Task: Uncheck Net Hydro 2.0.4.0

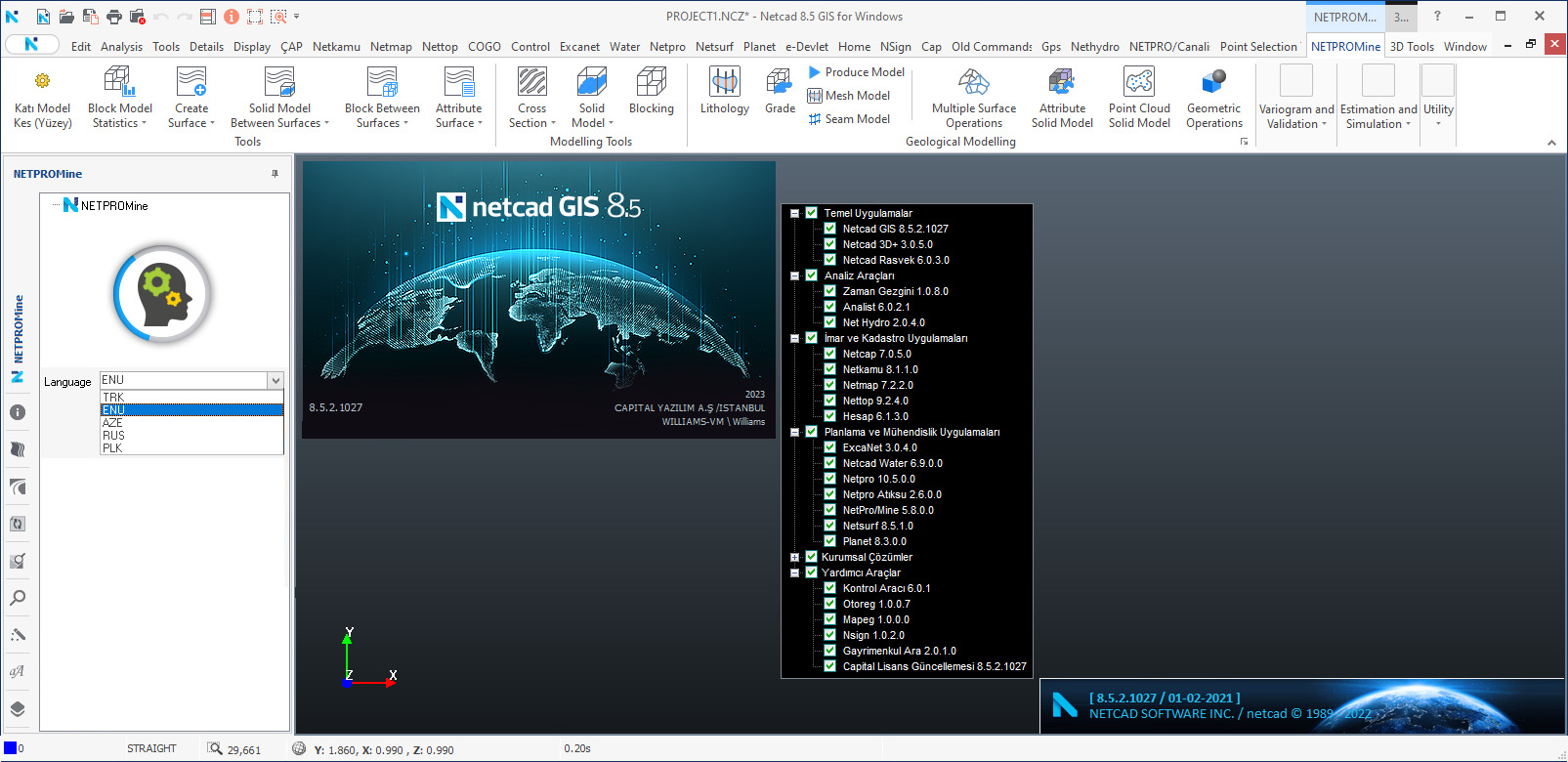Action: click(829, 322)
